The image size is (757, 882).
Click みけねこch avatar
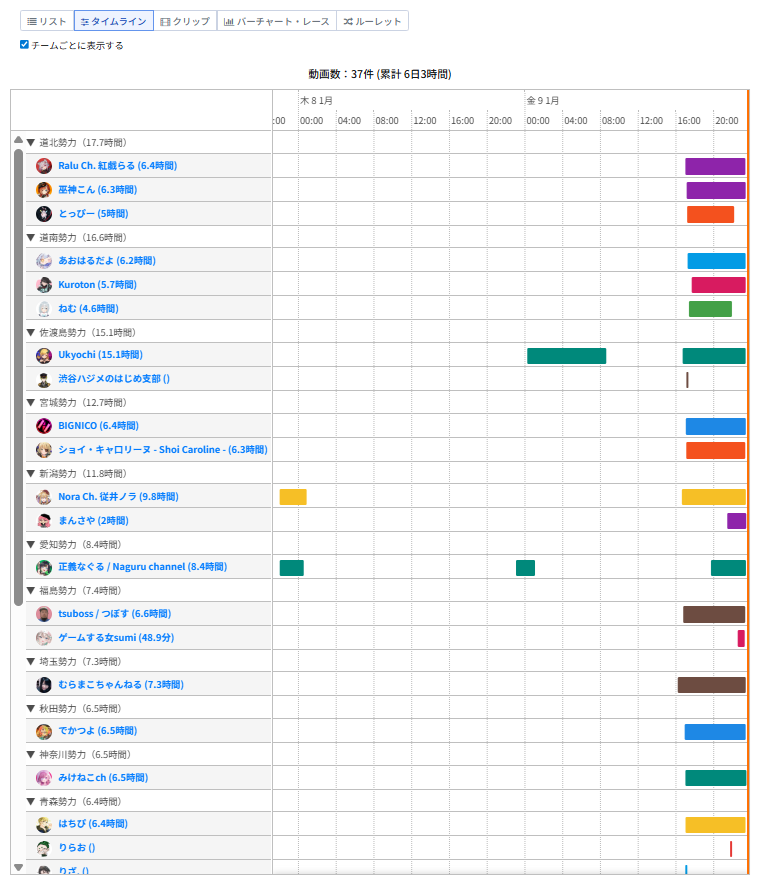[44, 778]
